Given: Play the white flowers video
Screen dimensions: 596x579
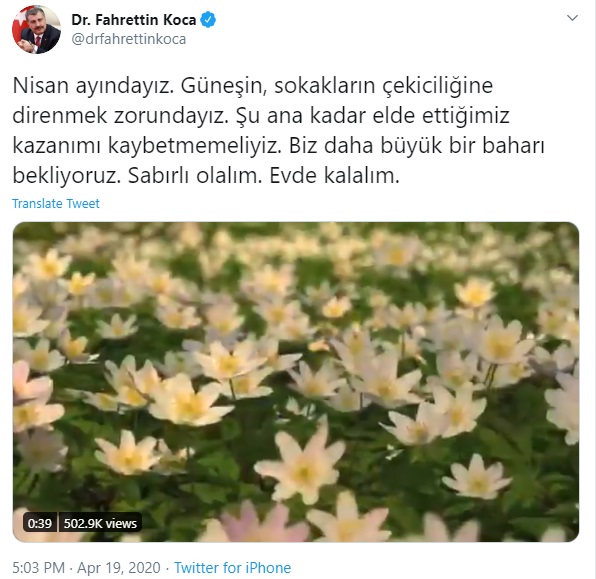Looking at the screenshot, I should coord(296,382).
